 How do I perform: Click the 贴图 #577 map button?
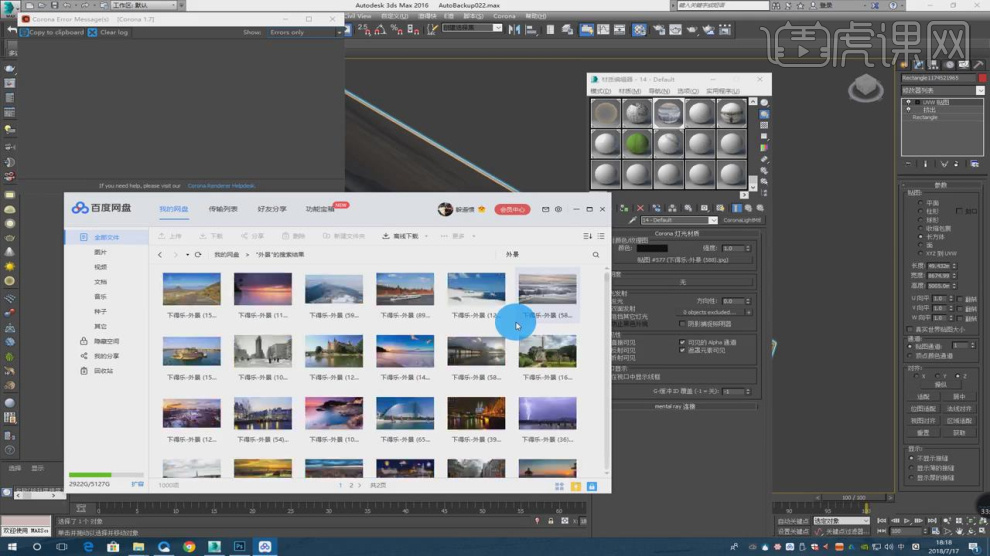pos(683,260)
